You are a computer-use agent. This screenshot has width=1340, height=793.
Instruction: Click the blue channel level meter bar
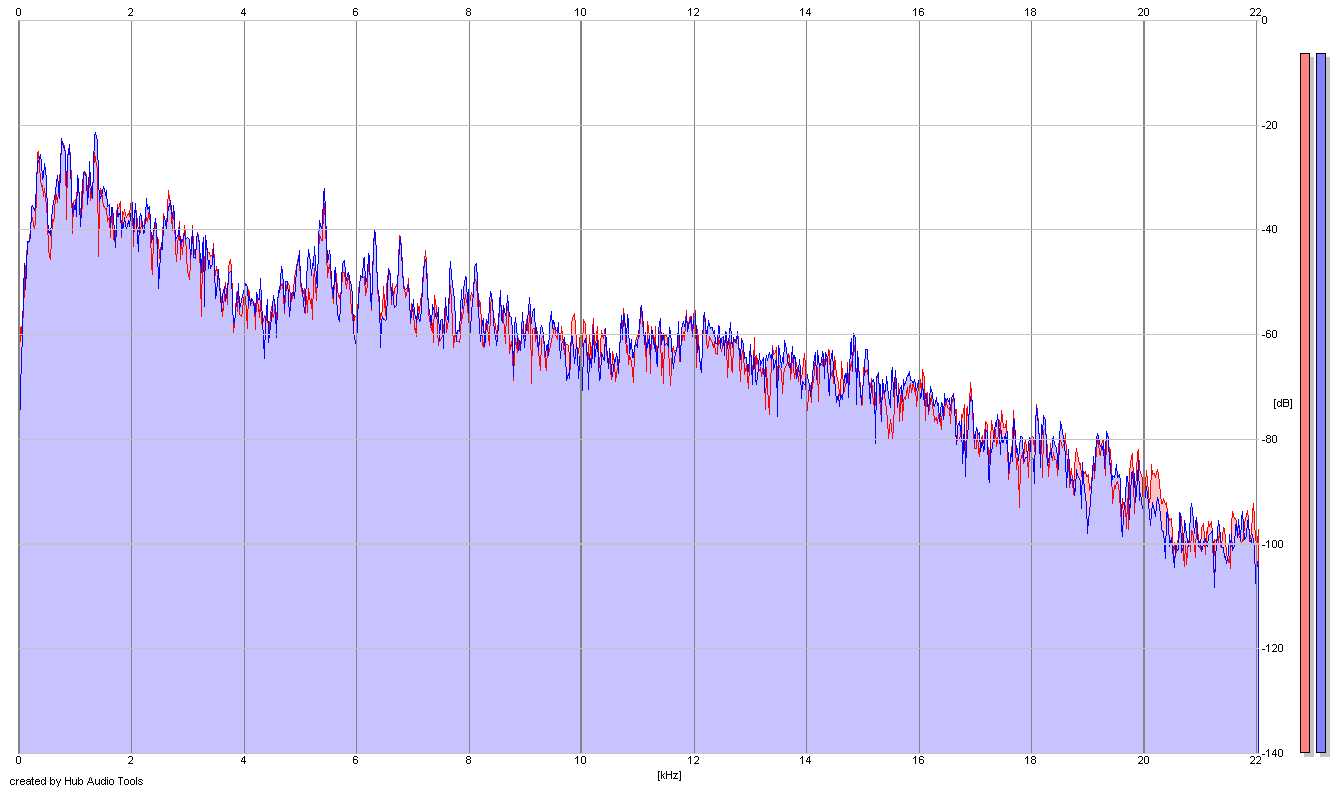click(1321, 400)
